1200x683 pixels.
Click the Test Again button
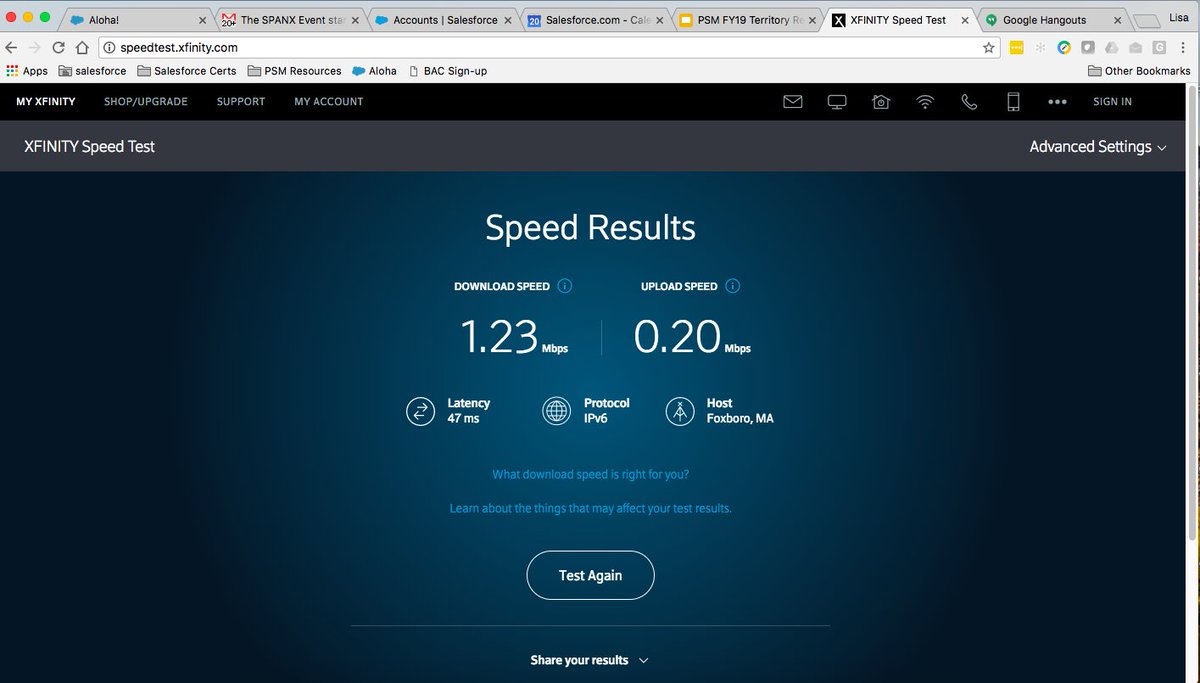click(590, 575)
